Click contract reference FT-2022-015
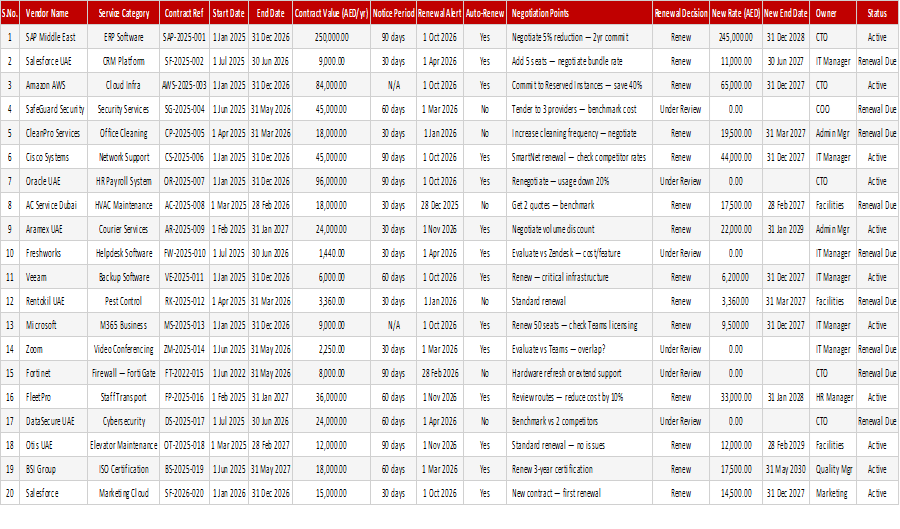Viewport: 900px width, 529px height. 184,373
